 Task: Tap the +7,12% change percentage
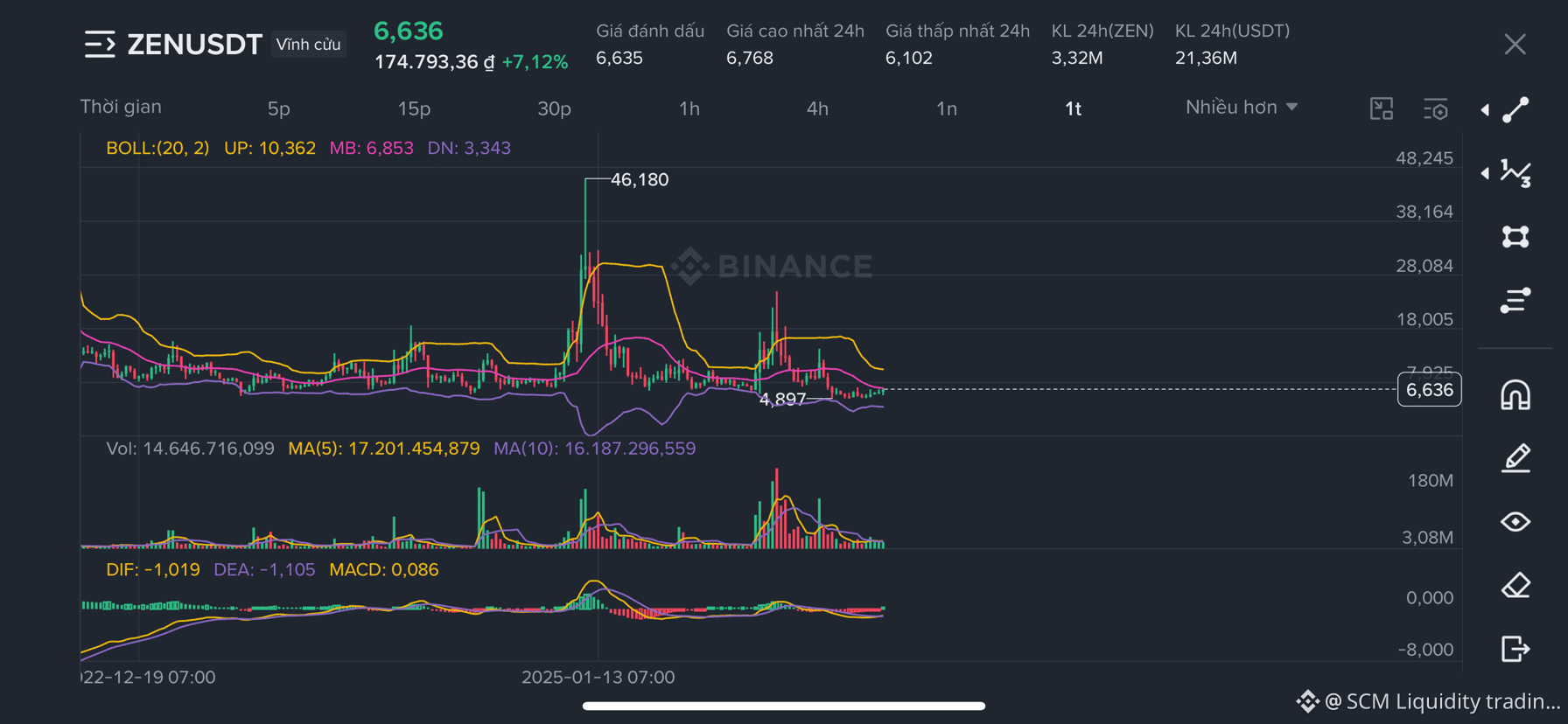[x=535, y=62]
